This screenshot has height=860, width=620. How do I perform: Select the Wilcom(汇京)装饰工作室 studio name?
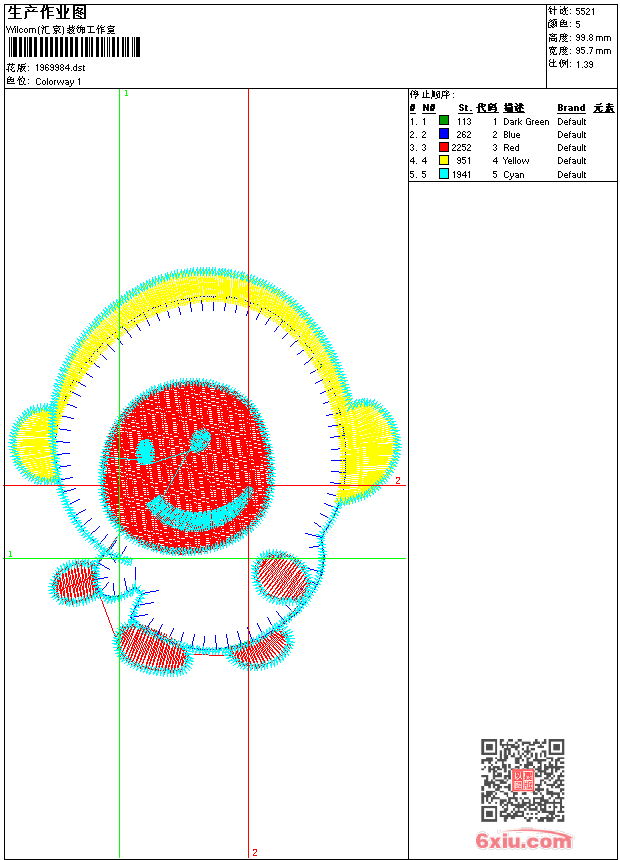tap(61, 30)
